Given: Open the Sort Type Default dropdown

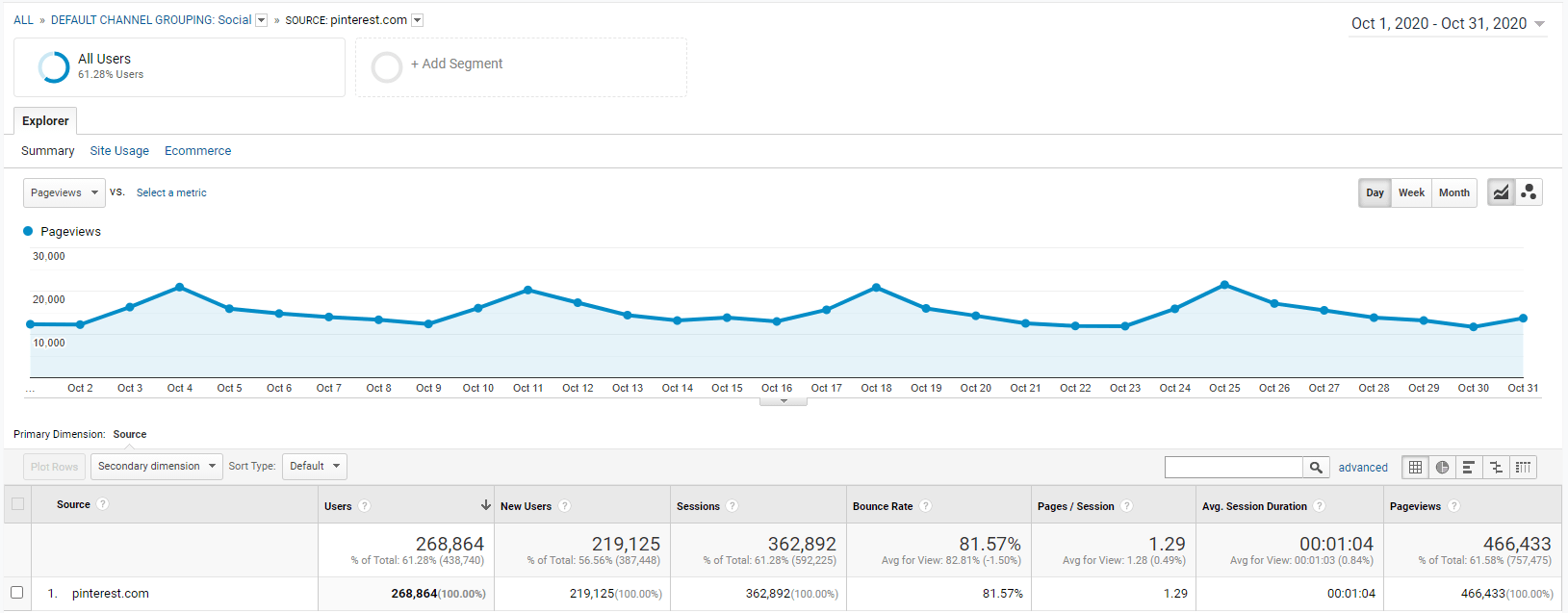Looking at the screenshot, I should [315, 467].
